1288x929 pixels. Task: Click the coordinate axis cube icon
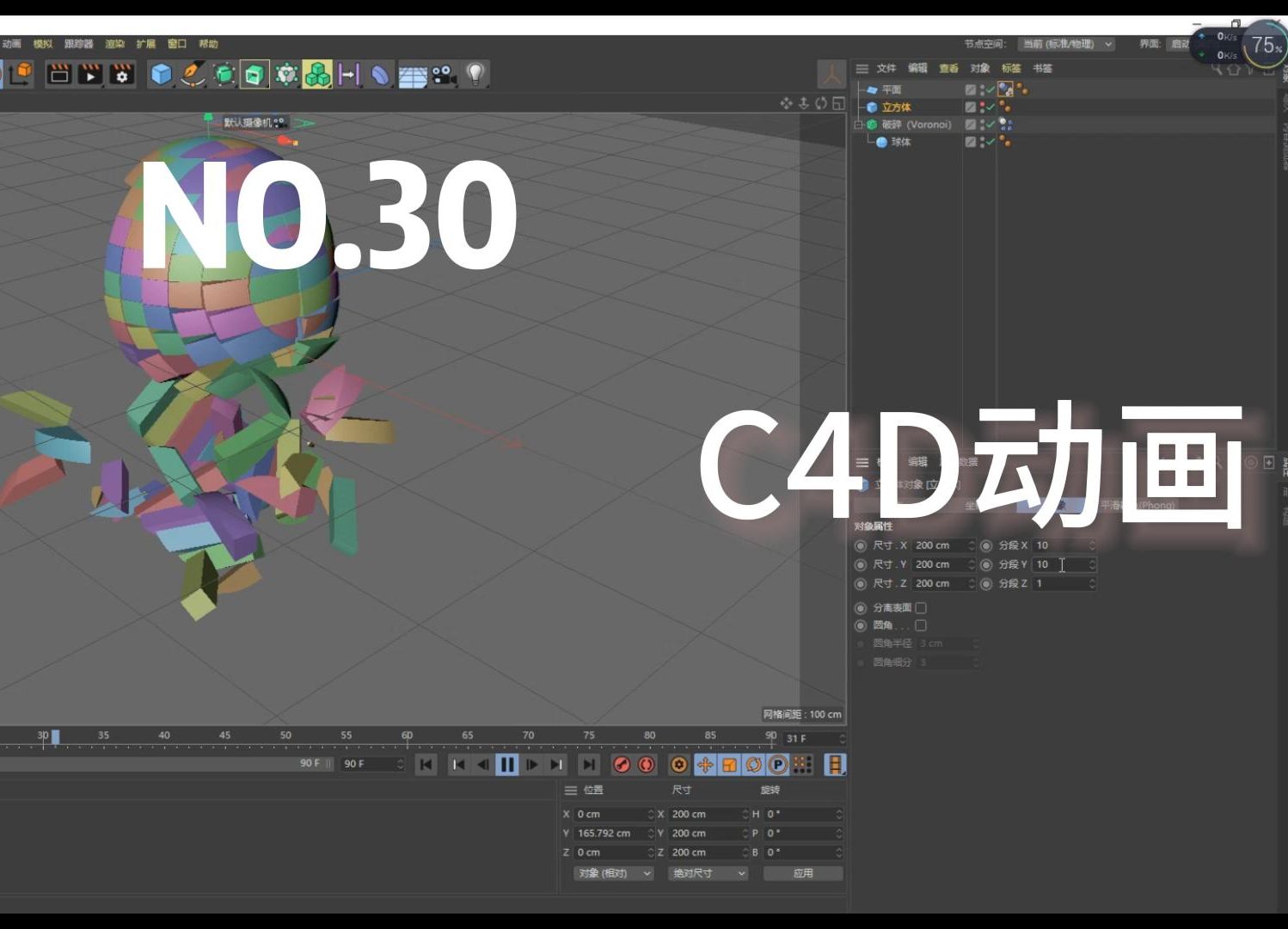pos(21,75)
